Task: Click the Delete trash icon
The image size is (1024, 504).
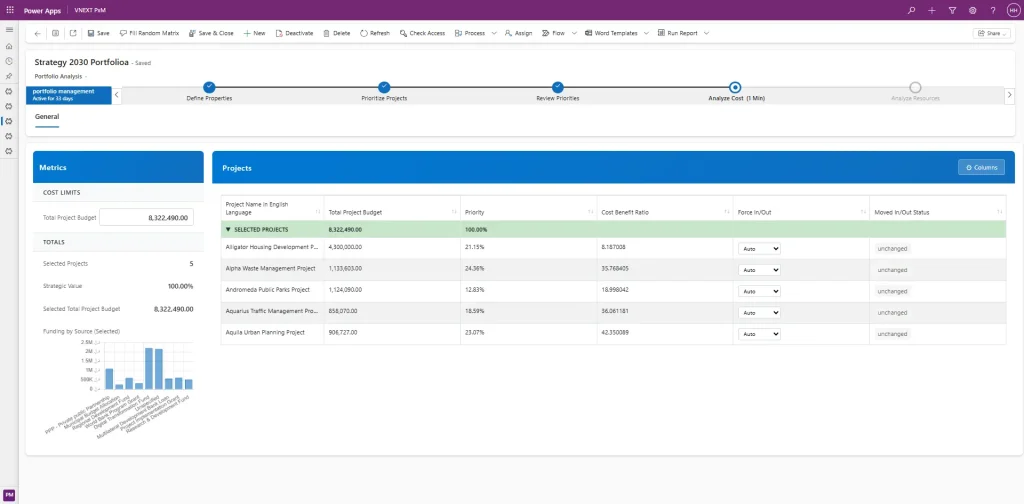Action: [x=326, y=33]
